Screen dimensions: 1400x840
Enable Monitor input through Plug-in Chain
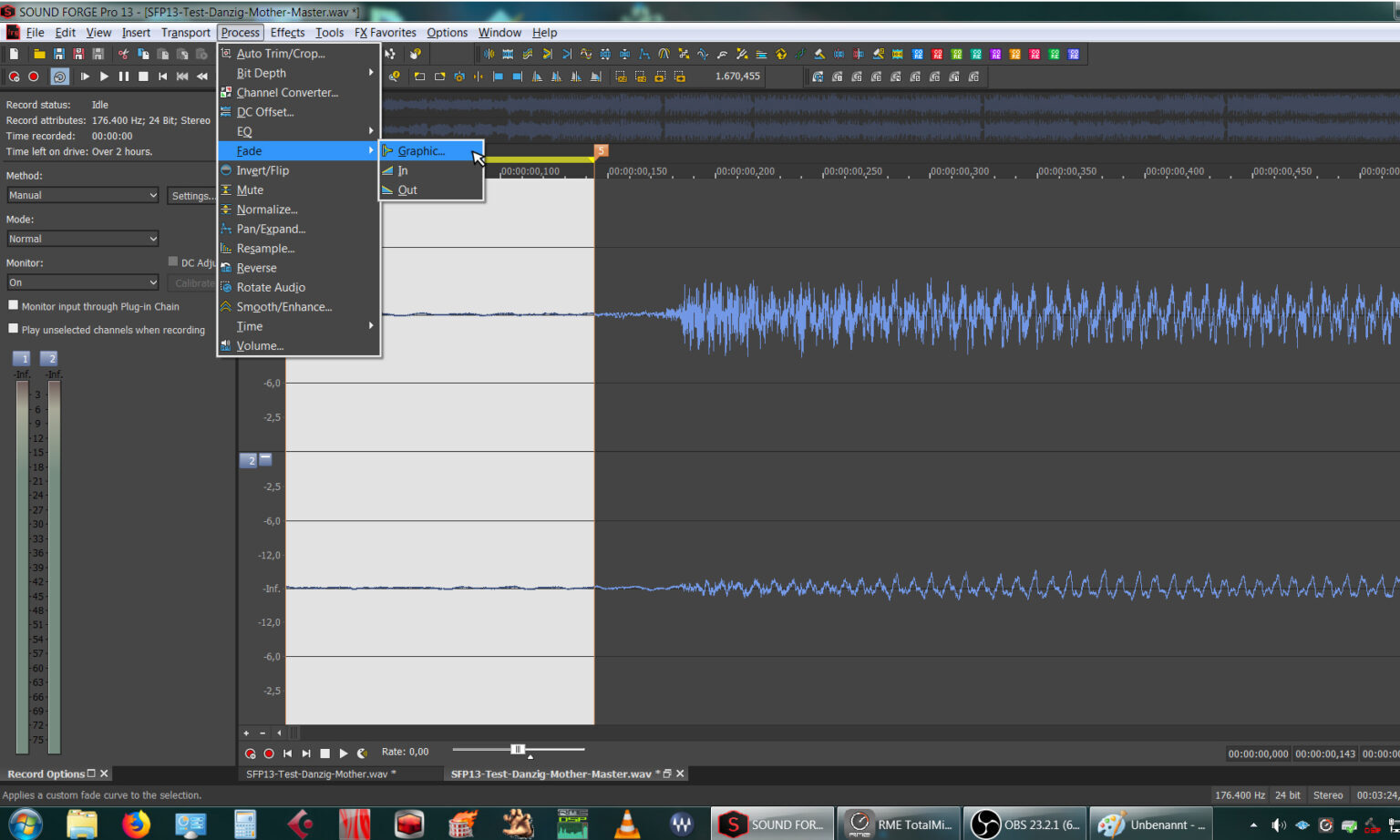pos(14,306)
